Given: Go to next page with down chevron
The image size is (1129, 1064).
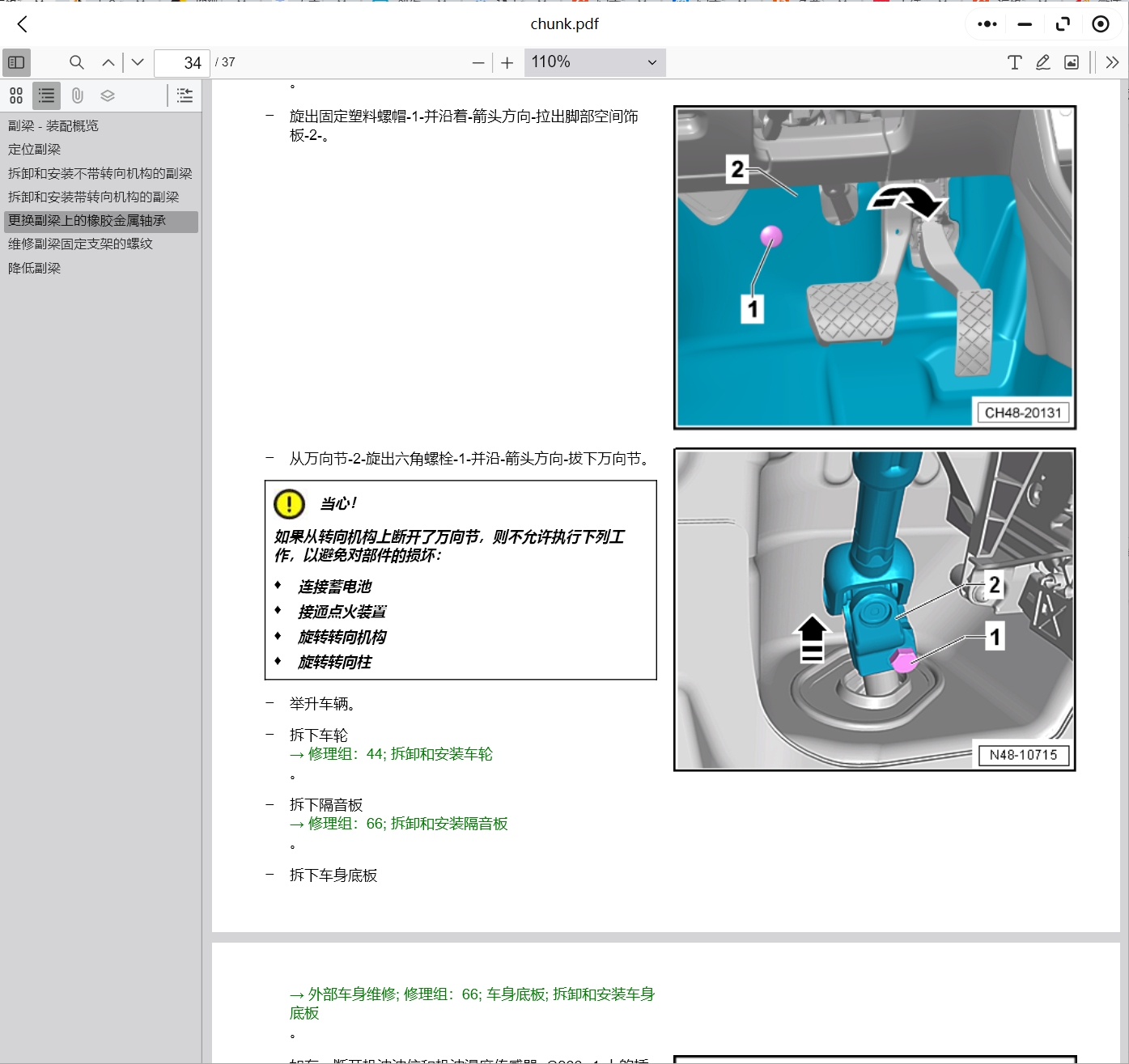Looking at the screenshot, I should point(137,62).
